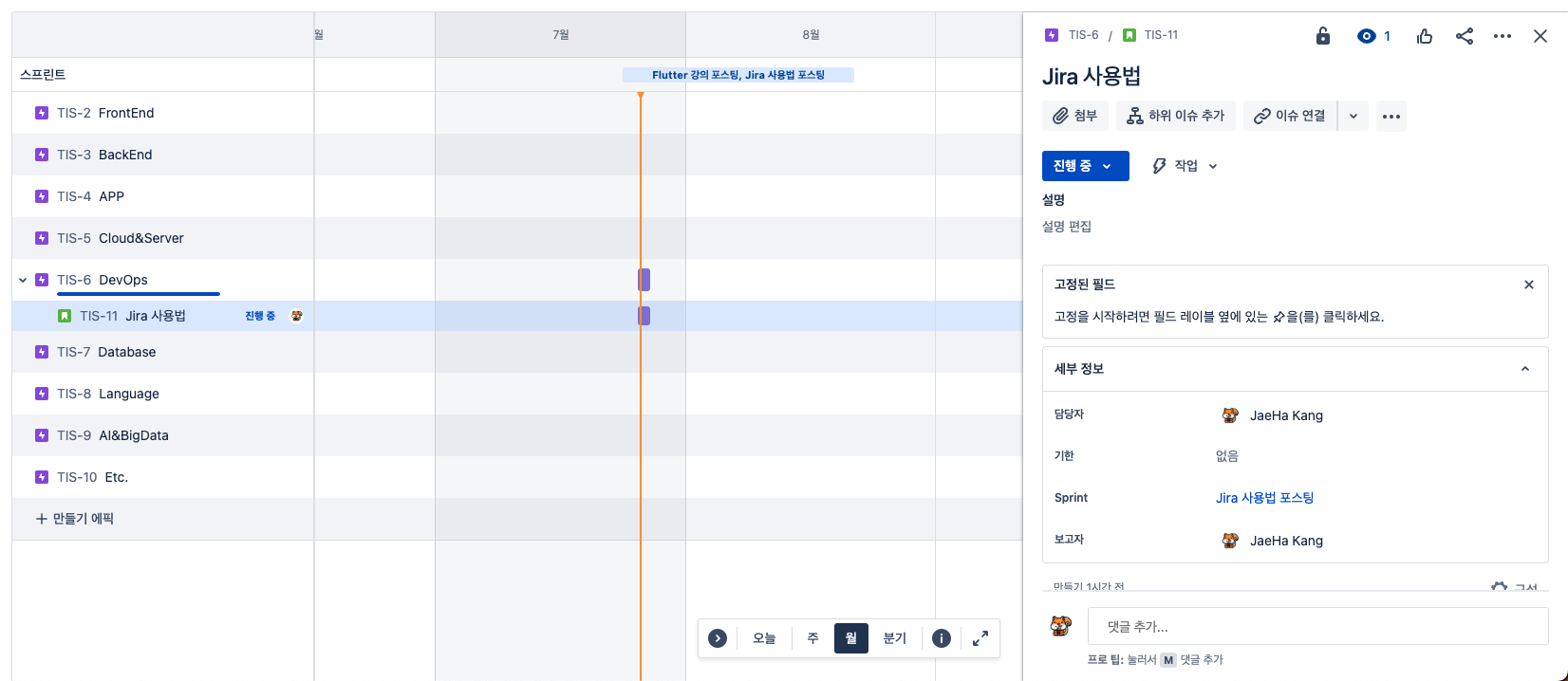Select the TIS-2 FrontEnd epic row
Image resolution: width=1568 pixels, height=681 pixels.
pyautogui.click(x=163, y=113)
